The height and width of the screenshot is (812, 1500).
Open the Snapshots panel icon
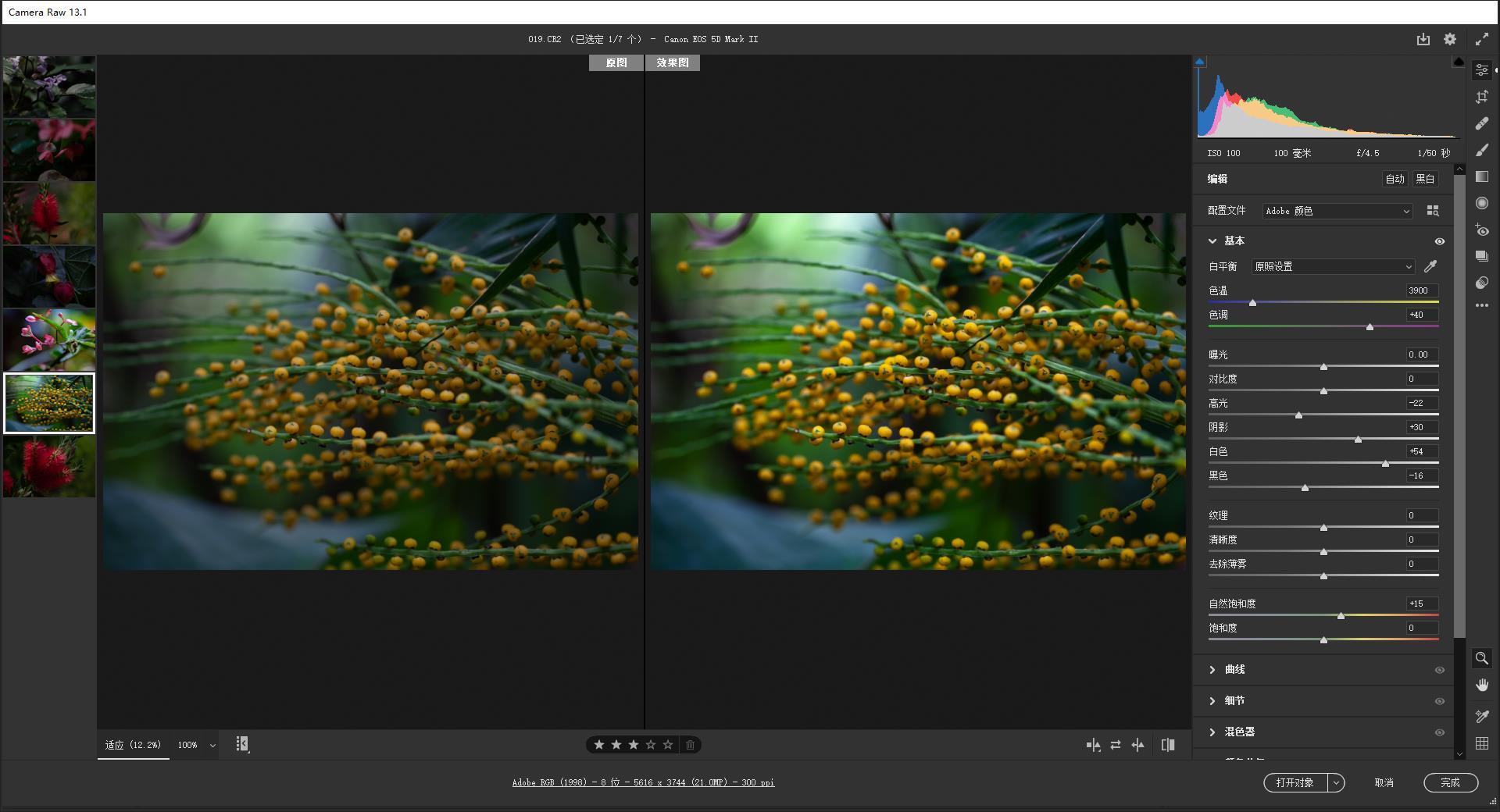coord(1481,256)
